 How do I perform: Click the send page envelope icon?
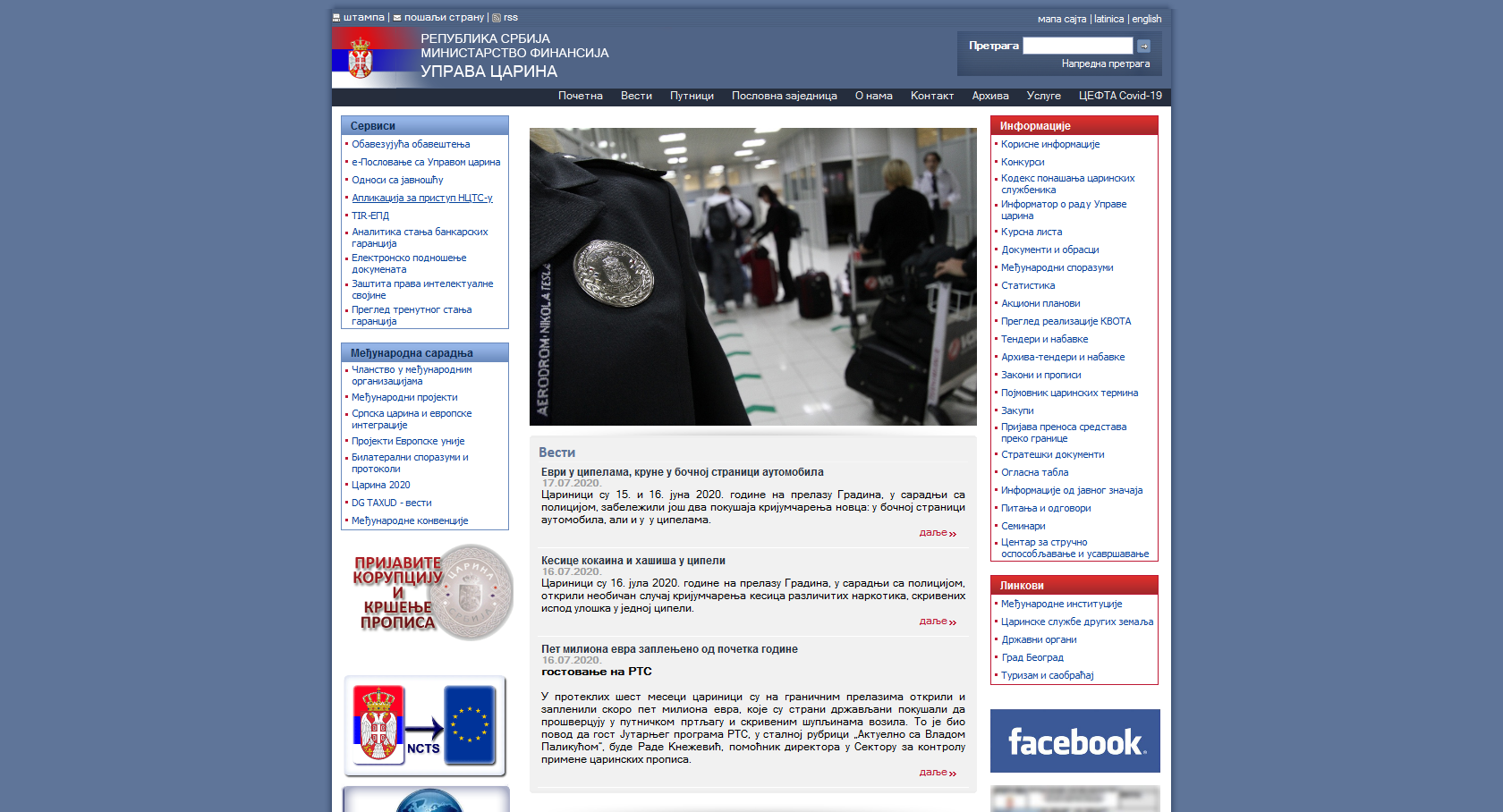pos(397,18)
